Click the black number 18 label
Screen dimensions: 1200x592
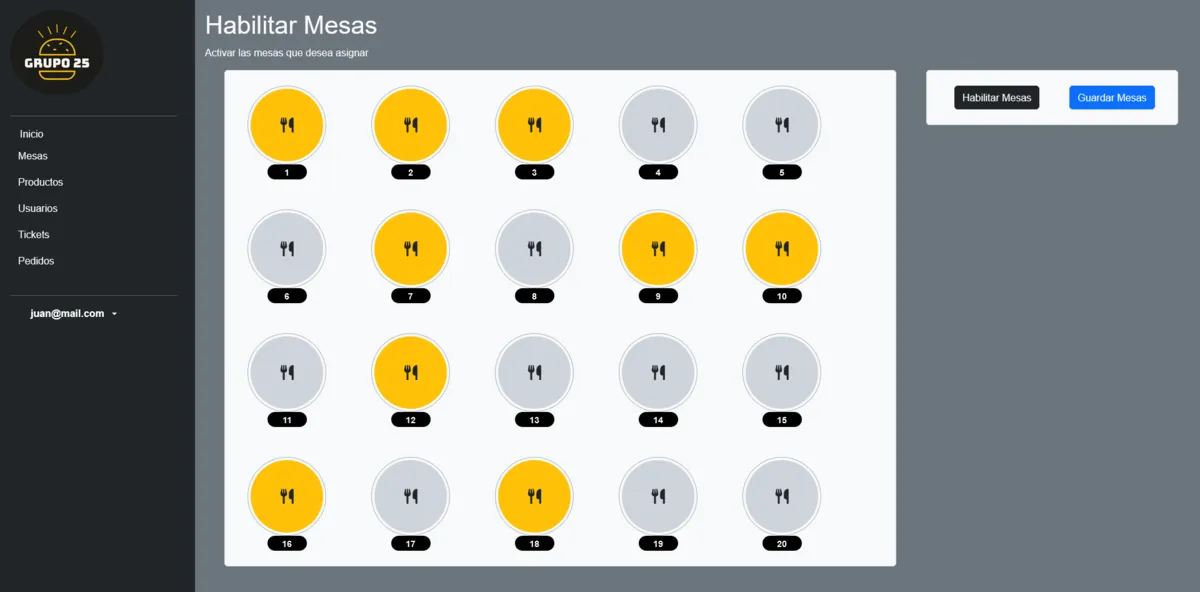(534, 544)
